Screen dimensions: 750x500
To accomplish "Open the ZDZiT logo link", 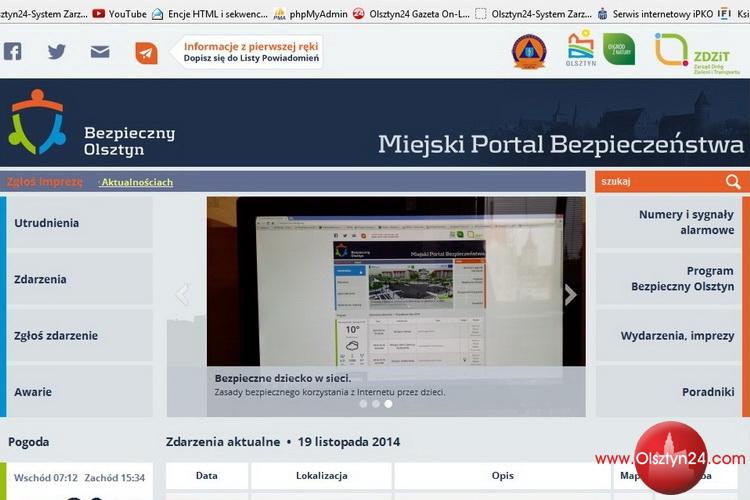I will tap(697, 53).
